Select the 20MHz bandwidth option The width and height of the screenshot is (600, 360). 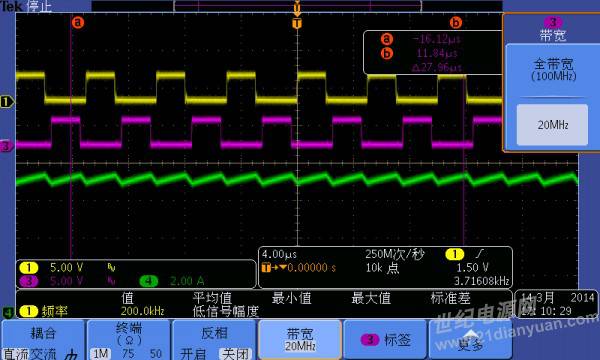[552, 125]
